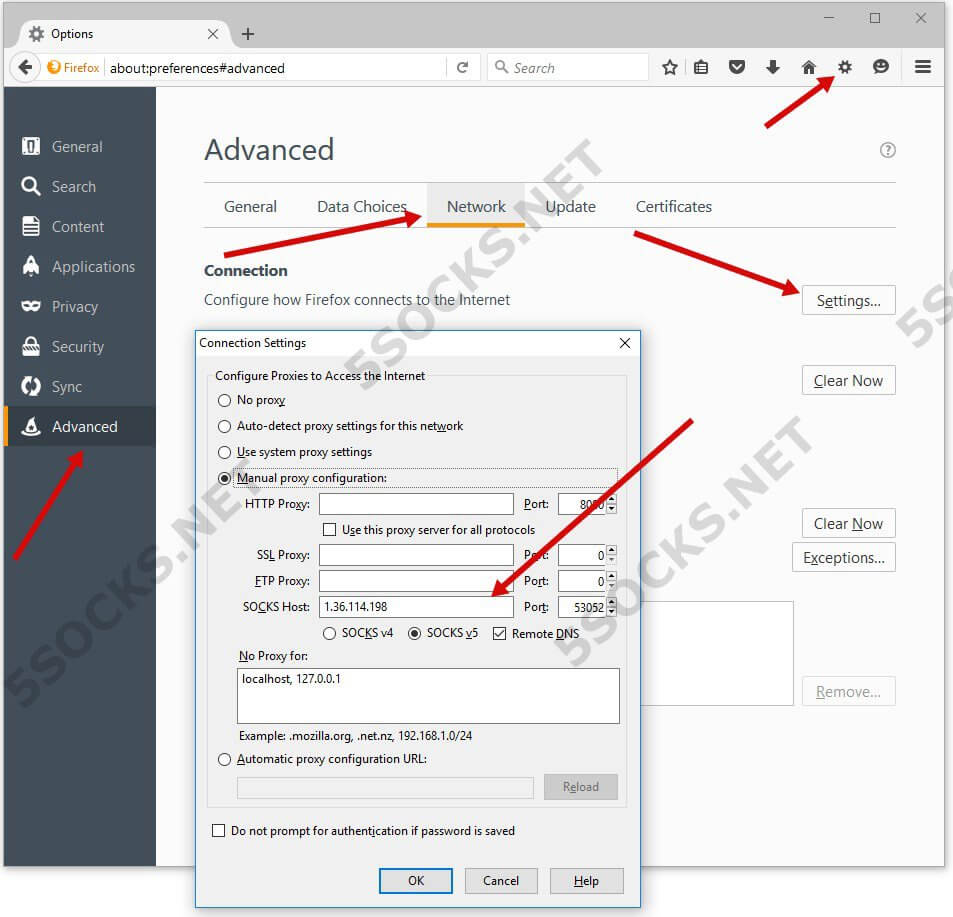Toggle the Remote DNS checkbox

pos(500,634)
